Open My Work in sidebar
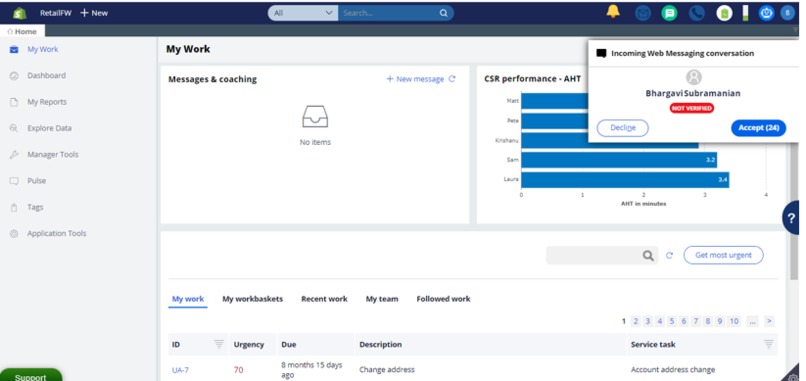 [43, 49]
